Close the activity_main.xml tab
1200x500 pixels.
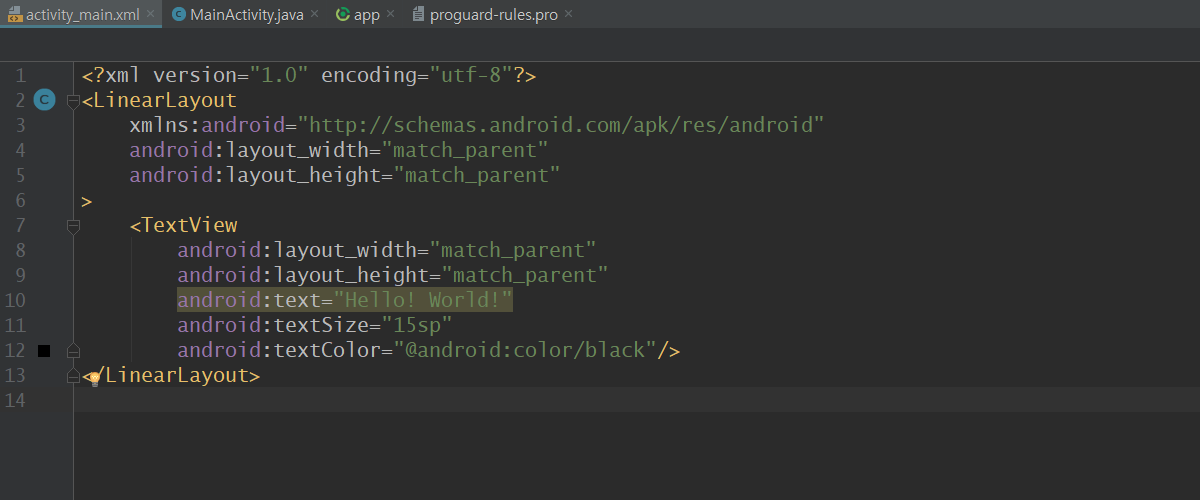pyautogui.click(x=150, y=14)
